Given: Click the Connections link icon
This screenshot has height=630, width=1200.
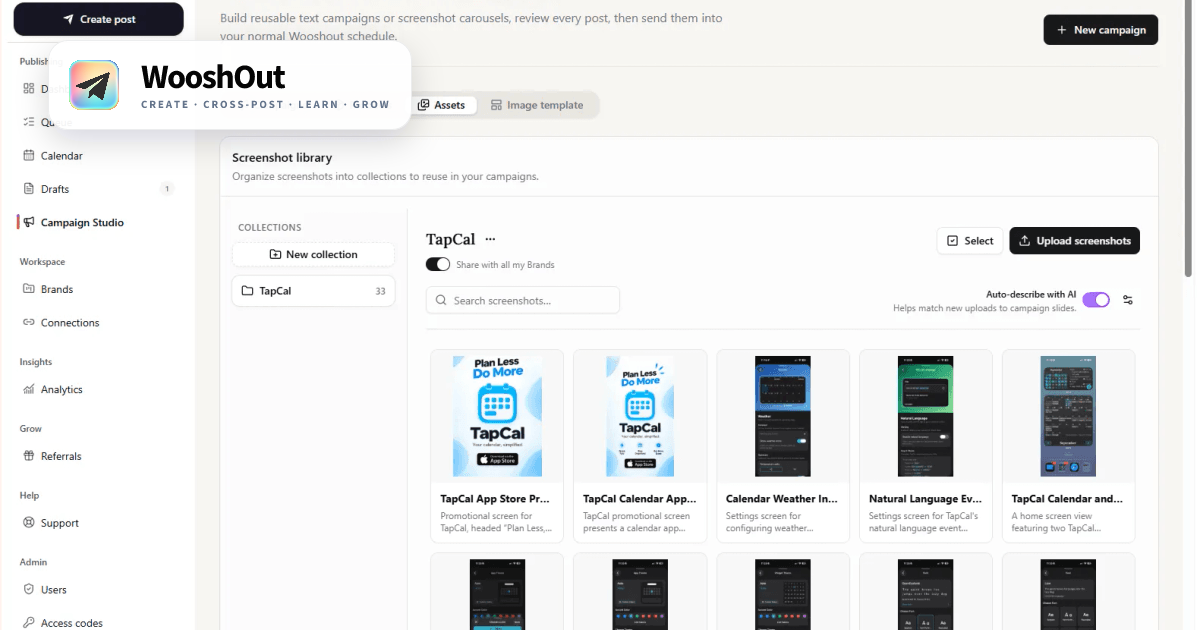Looking at the screenshot, I should [x=29, y=323].
